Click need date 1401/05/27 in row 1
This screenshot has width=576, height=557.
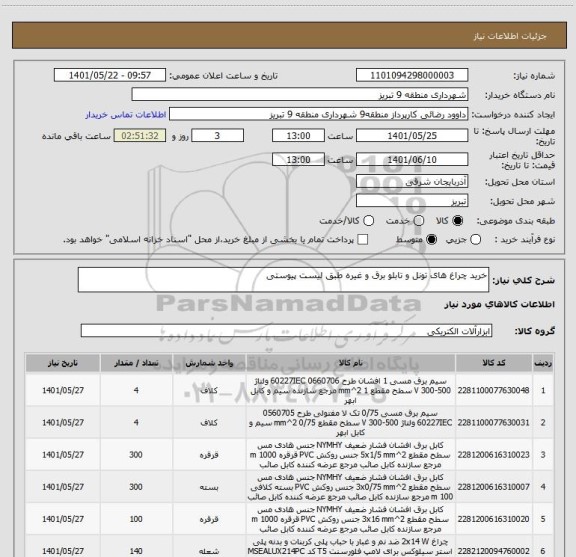coord(63,390)
